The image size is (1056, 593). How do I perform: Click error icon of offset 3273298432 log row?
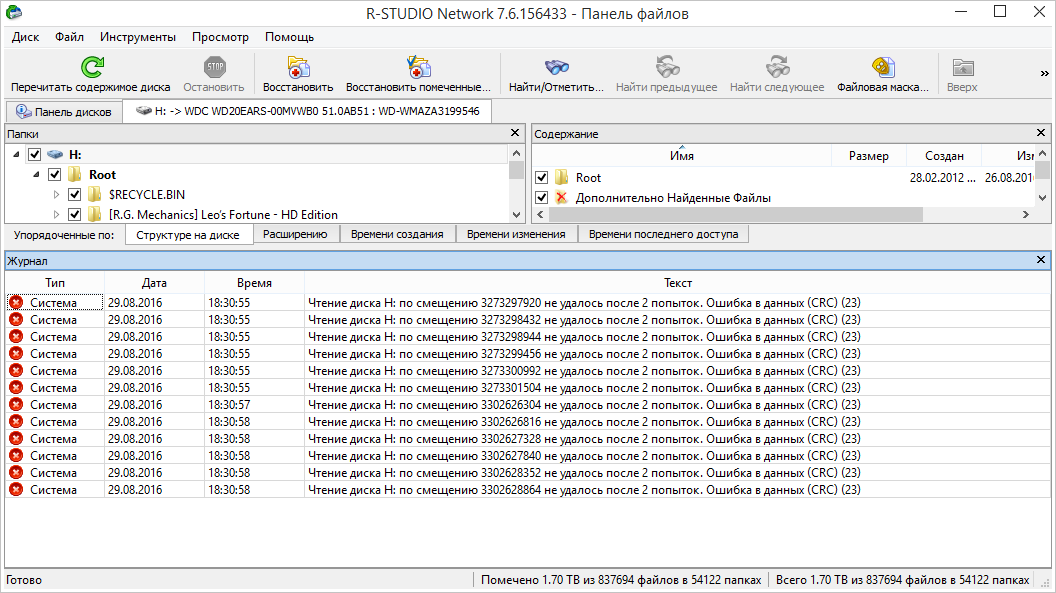pyautogui.click(x=16, y=320)
